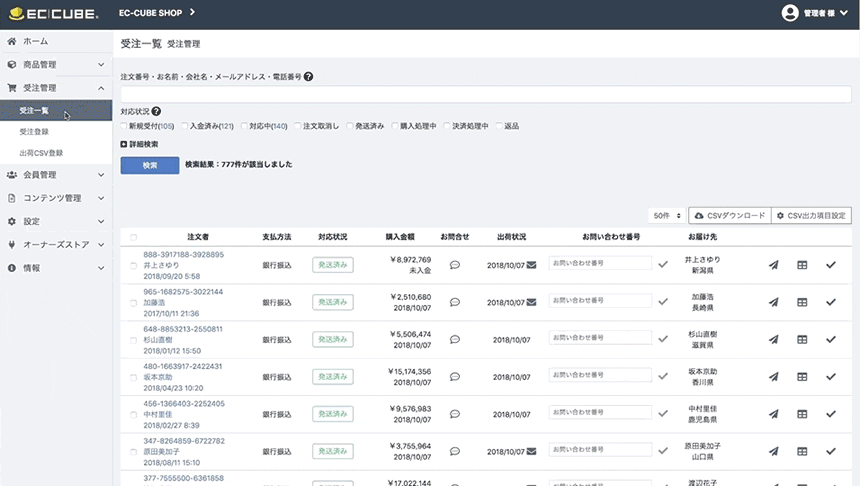Click mail envelope icon in 井上さゆり row
Screen dimensions: 860x486
pyautogui.click(x=531, y=265)
